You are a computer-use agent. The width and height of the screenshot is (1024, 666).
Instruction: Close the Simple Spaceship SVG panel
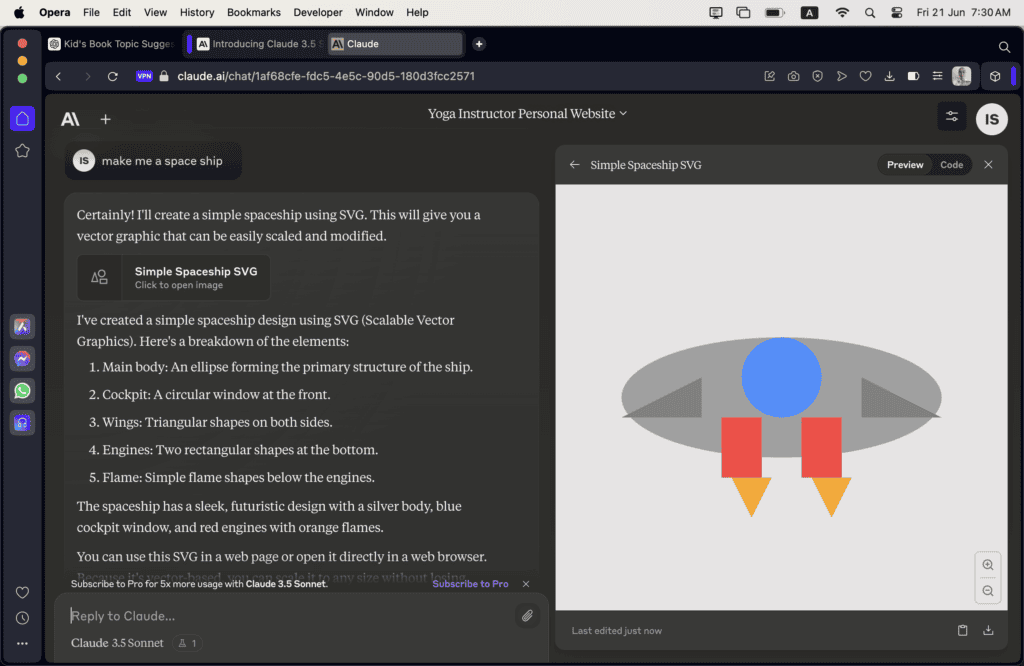988,165
